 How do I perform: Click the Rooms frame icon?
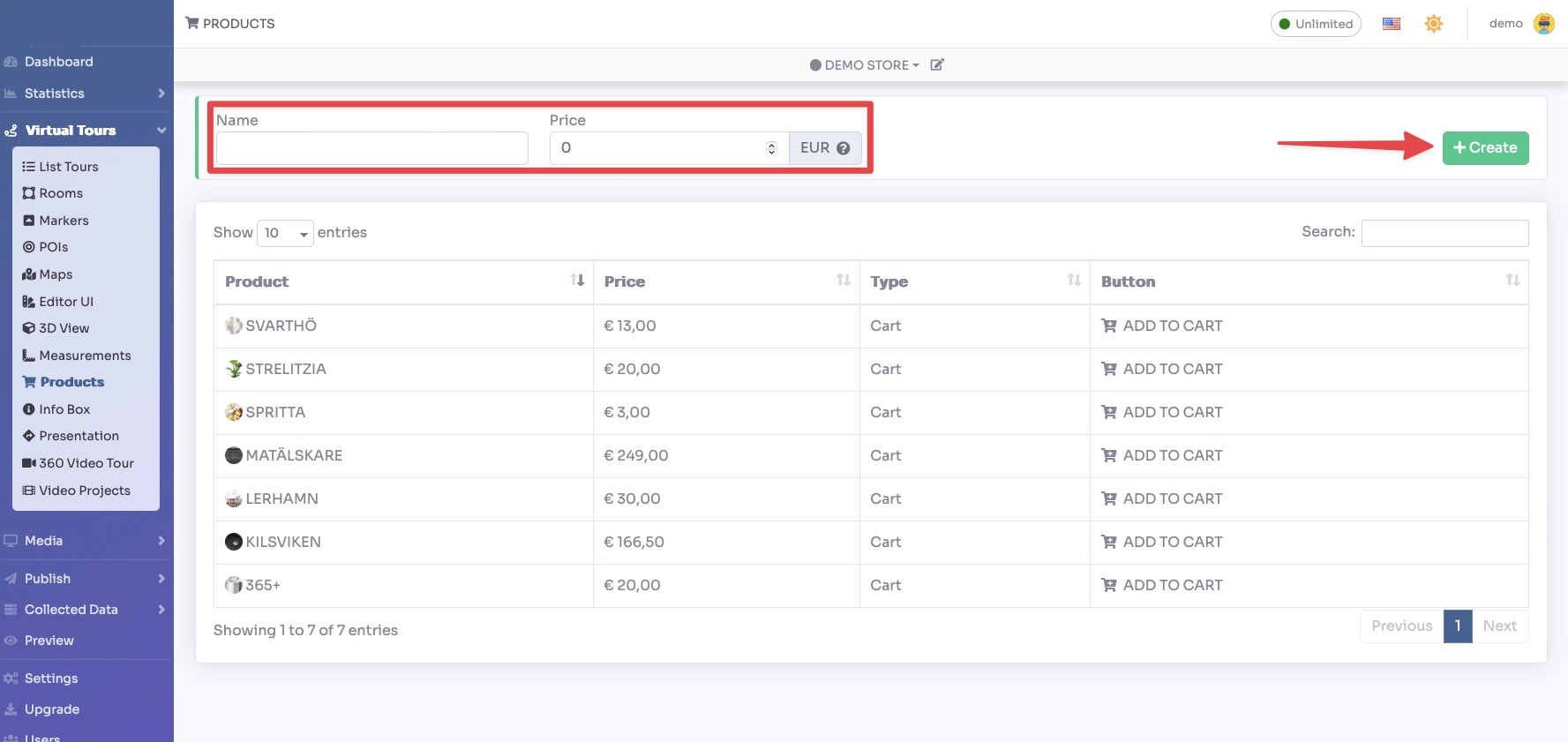click(x=29, y=193)
